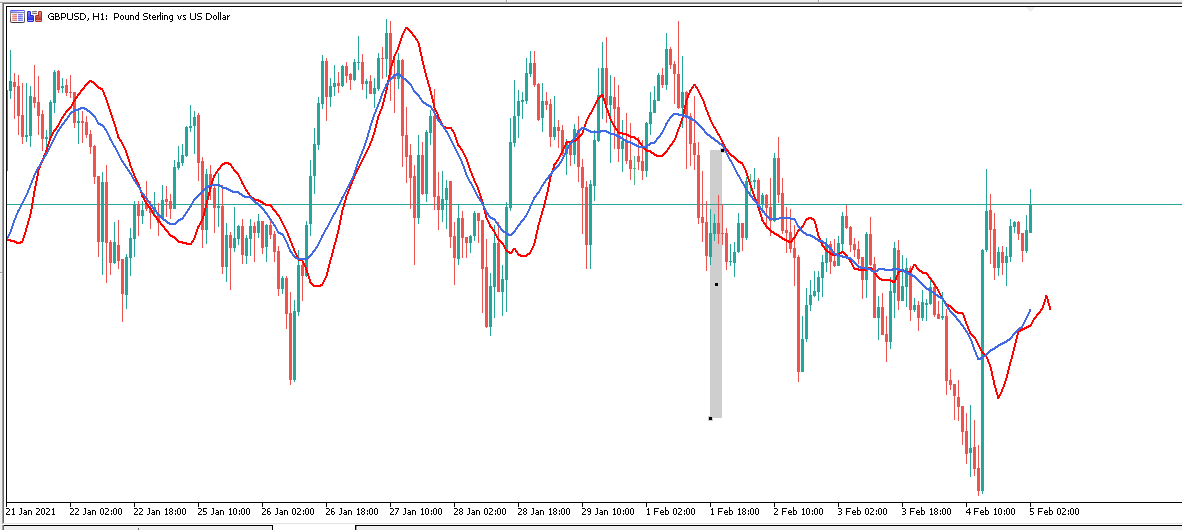The height and width of the screenshot is (530, 1182).
Task: Click the '3 Feb 18:00' time label
Action: [926, 511]
